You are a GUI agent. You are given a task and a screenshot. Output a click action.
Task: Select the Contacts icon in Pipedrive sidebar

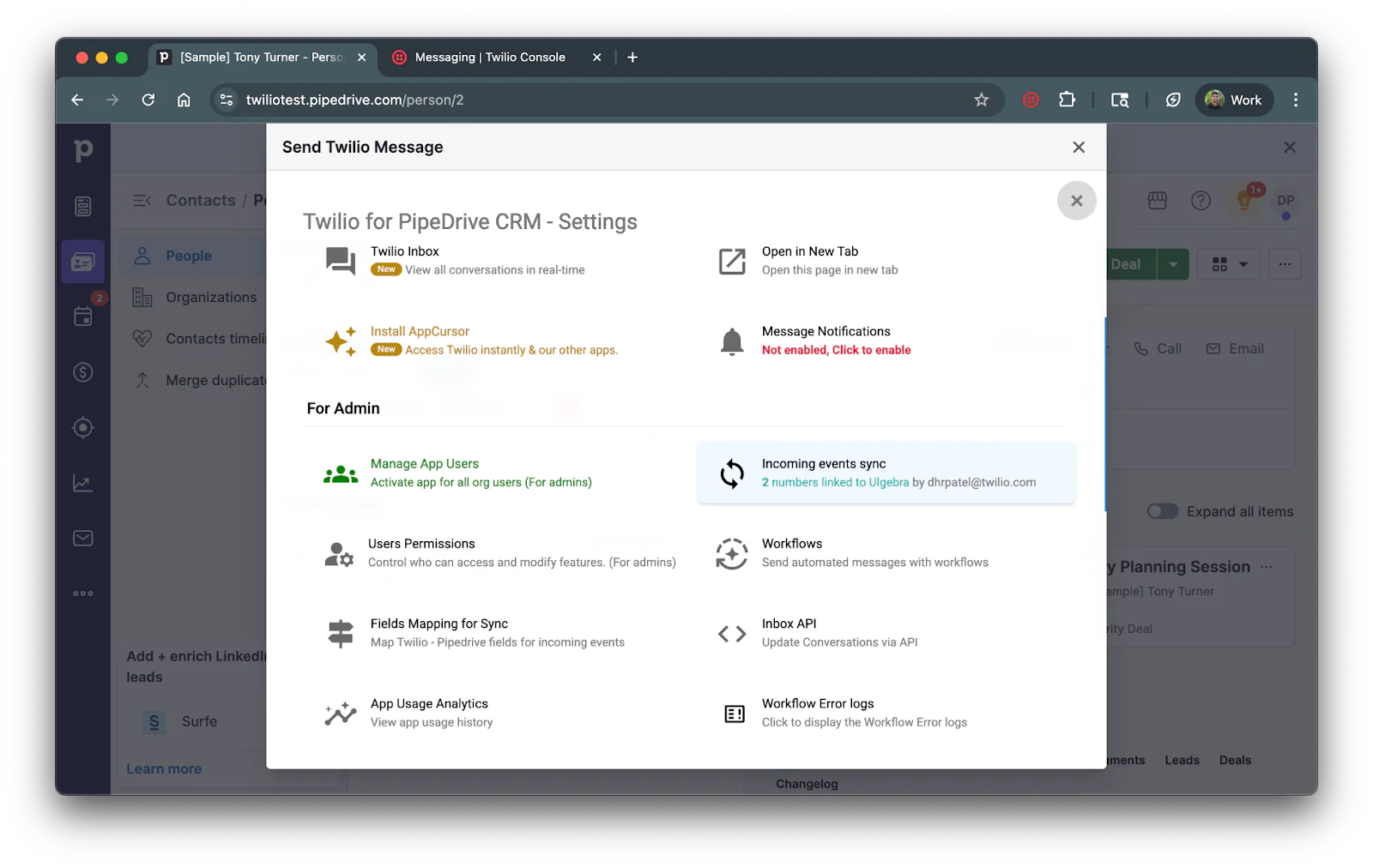click(82, 262)
